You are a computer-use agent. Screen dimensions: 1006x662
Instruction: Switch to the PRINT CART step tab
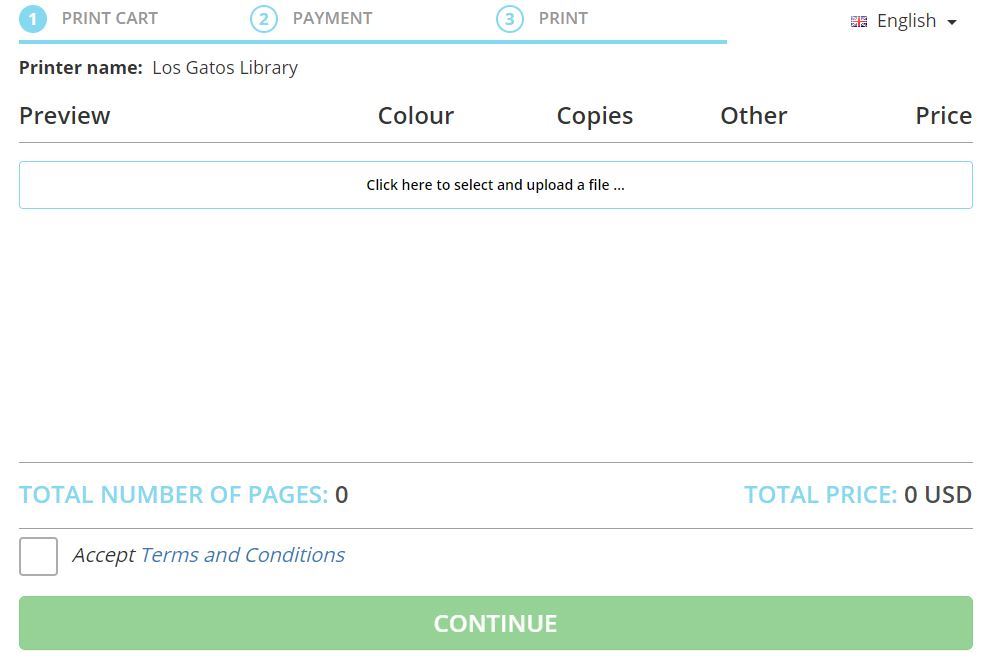(109, 18)
